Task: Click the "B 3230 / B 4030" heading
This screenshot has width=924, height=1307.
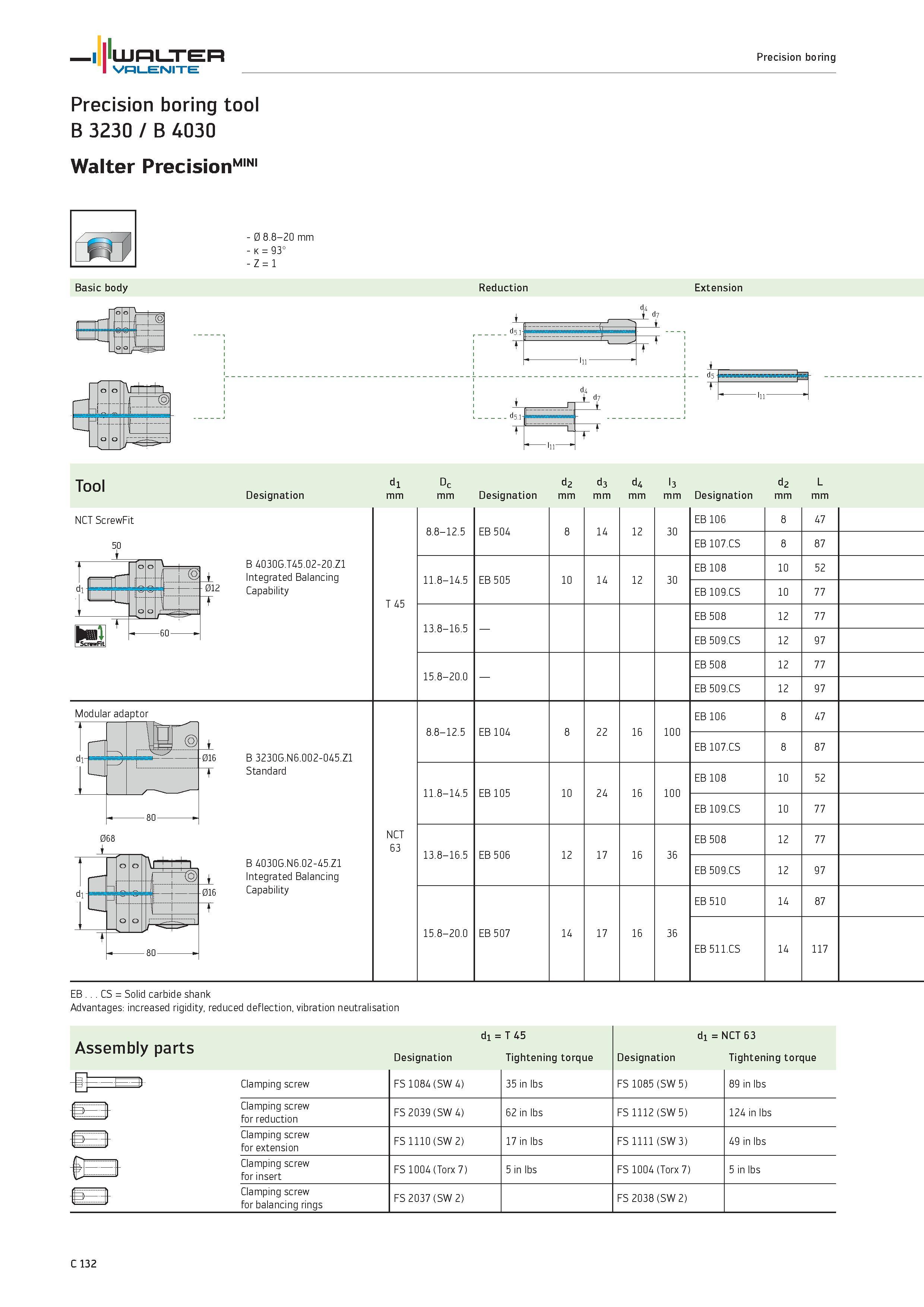Action: [x=143, y=130]
